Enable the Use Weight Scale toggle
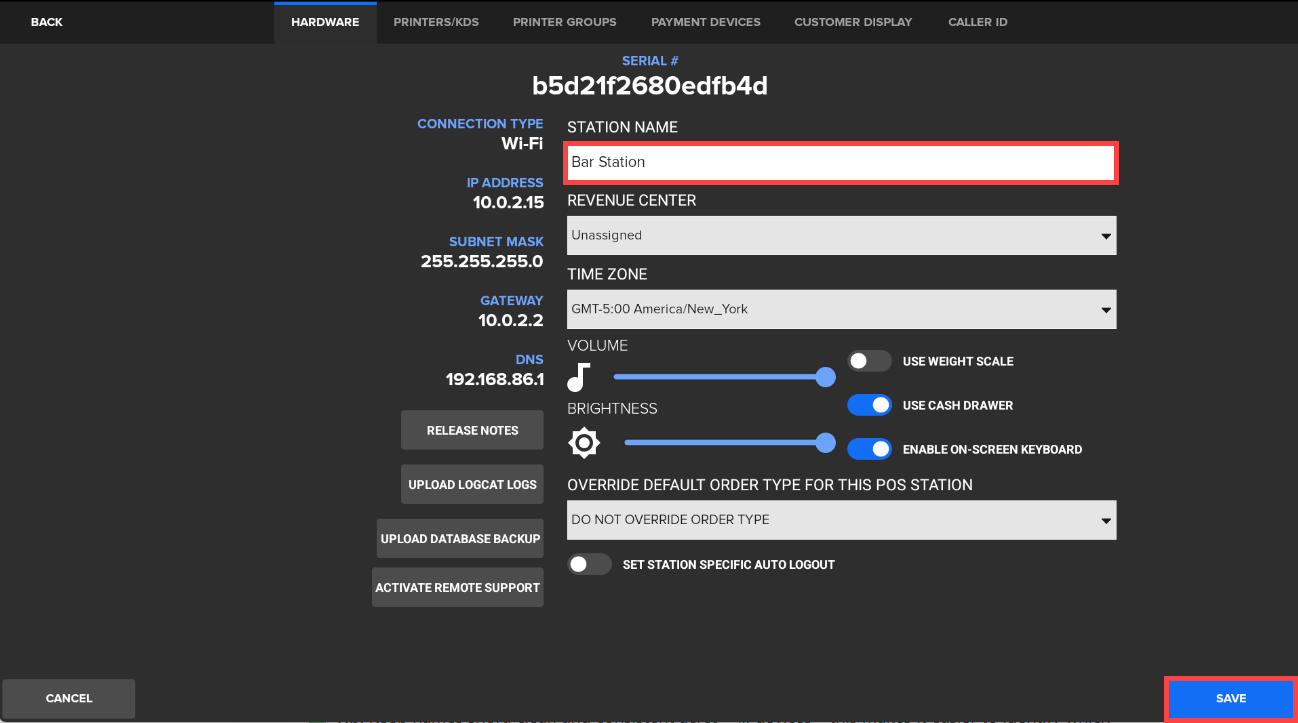 (869, 361)
